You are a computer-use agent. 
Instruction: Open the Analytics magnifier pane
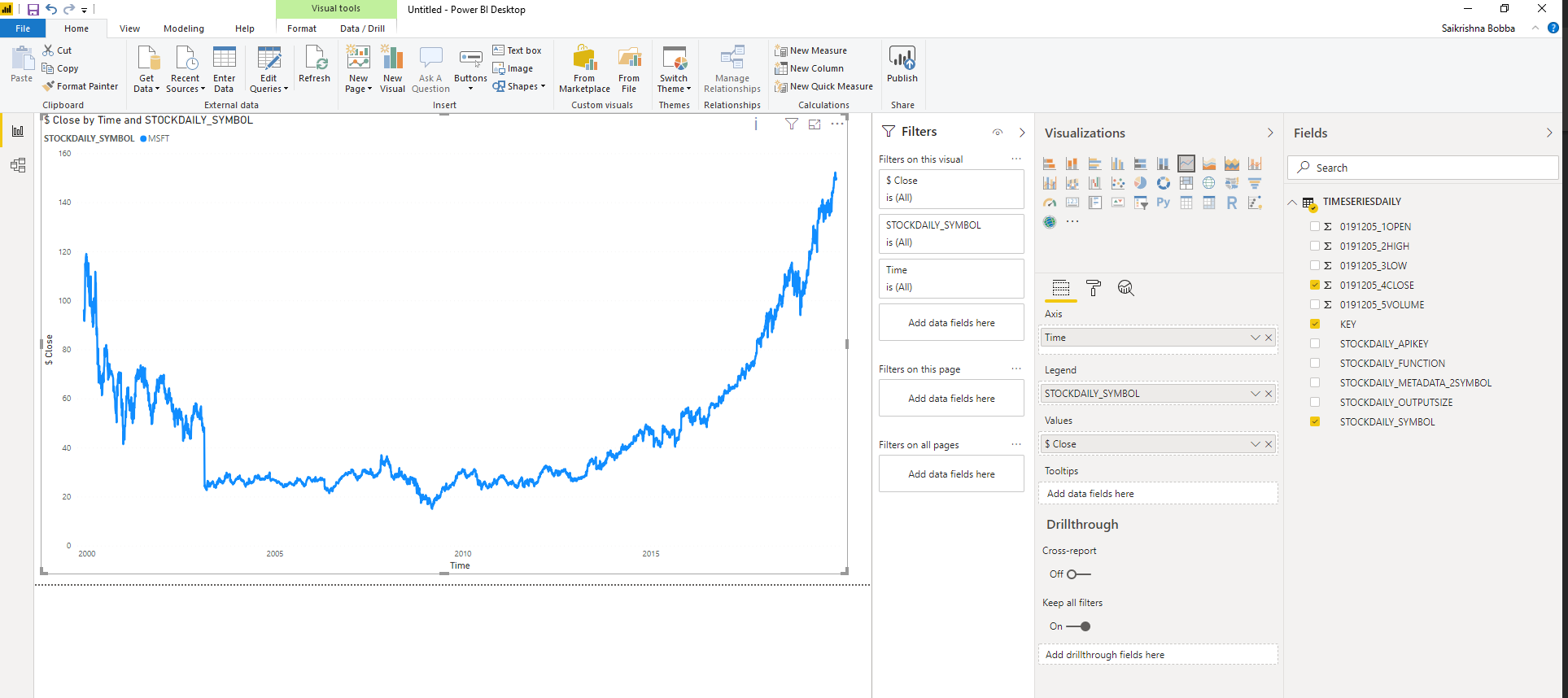[1125, 288]
